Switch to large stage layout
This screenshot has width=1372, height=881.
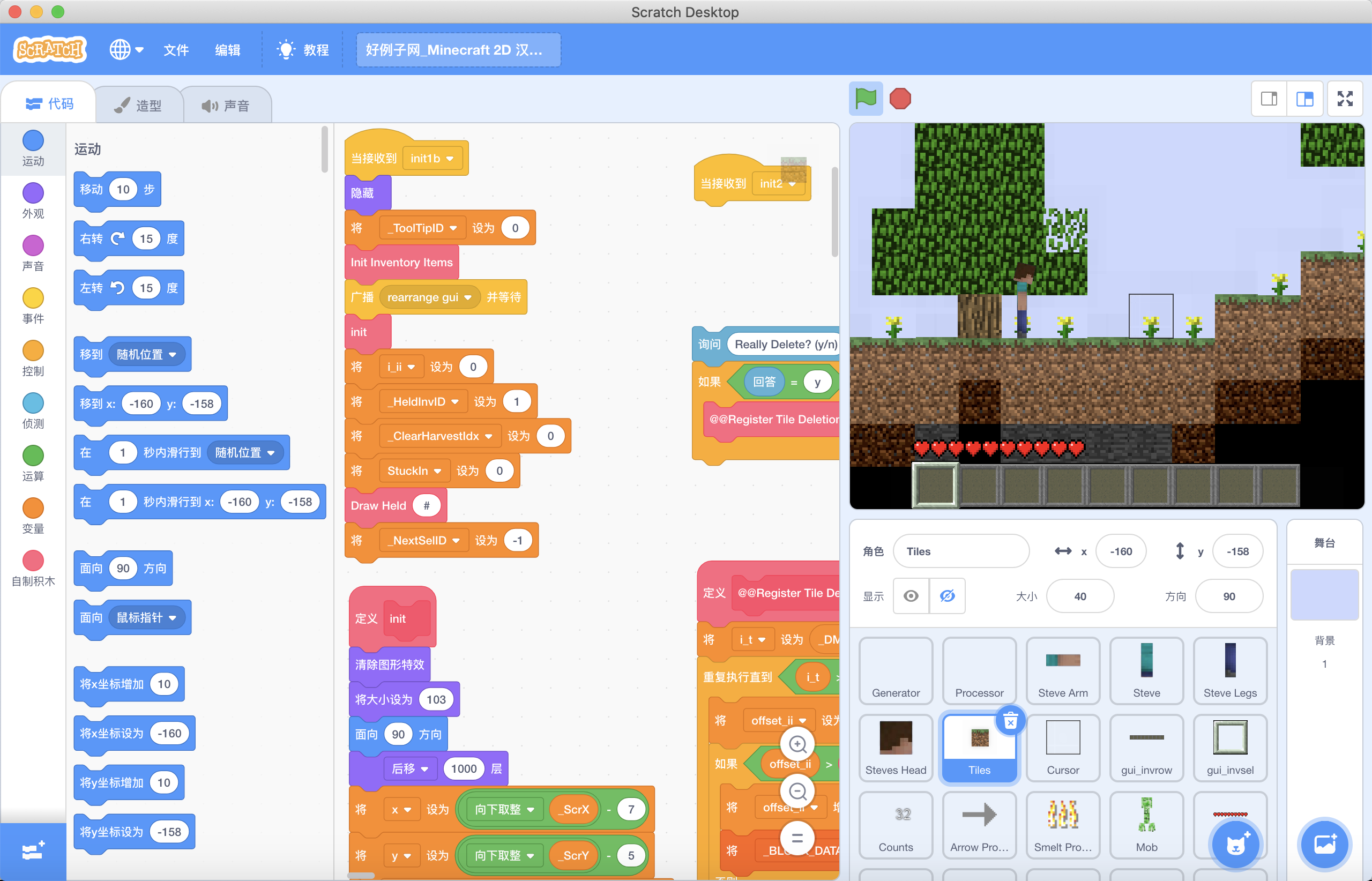click(1304, 99)
